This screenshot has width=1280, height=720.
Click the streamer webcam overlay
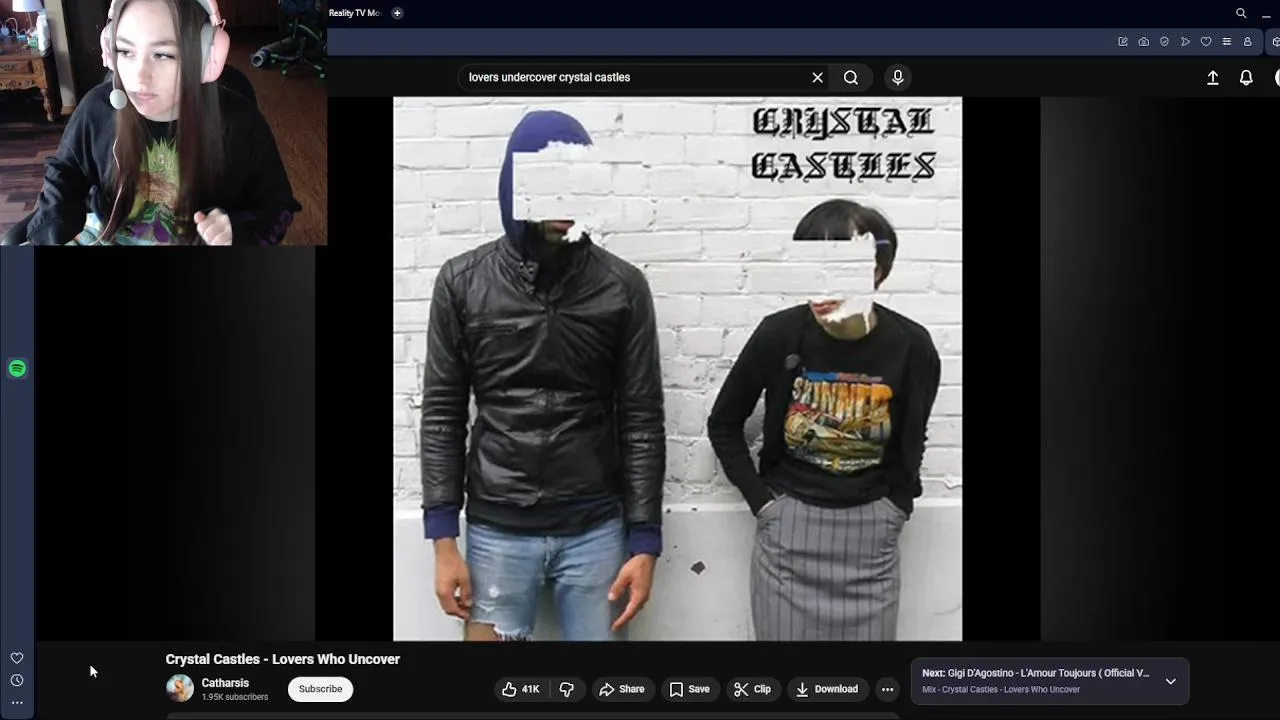[163, 122]
